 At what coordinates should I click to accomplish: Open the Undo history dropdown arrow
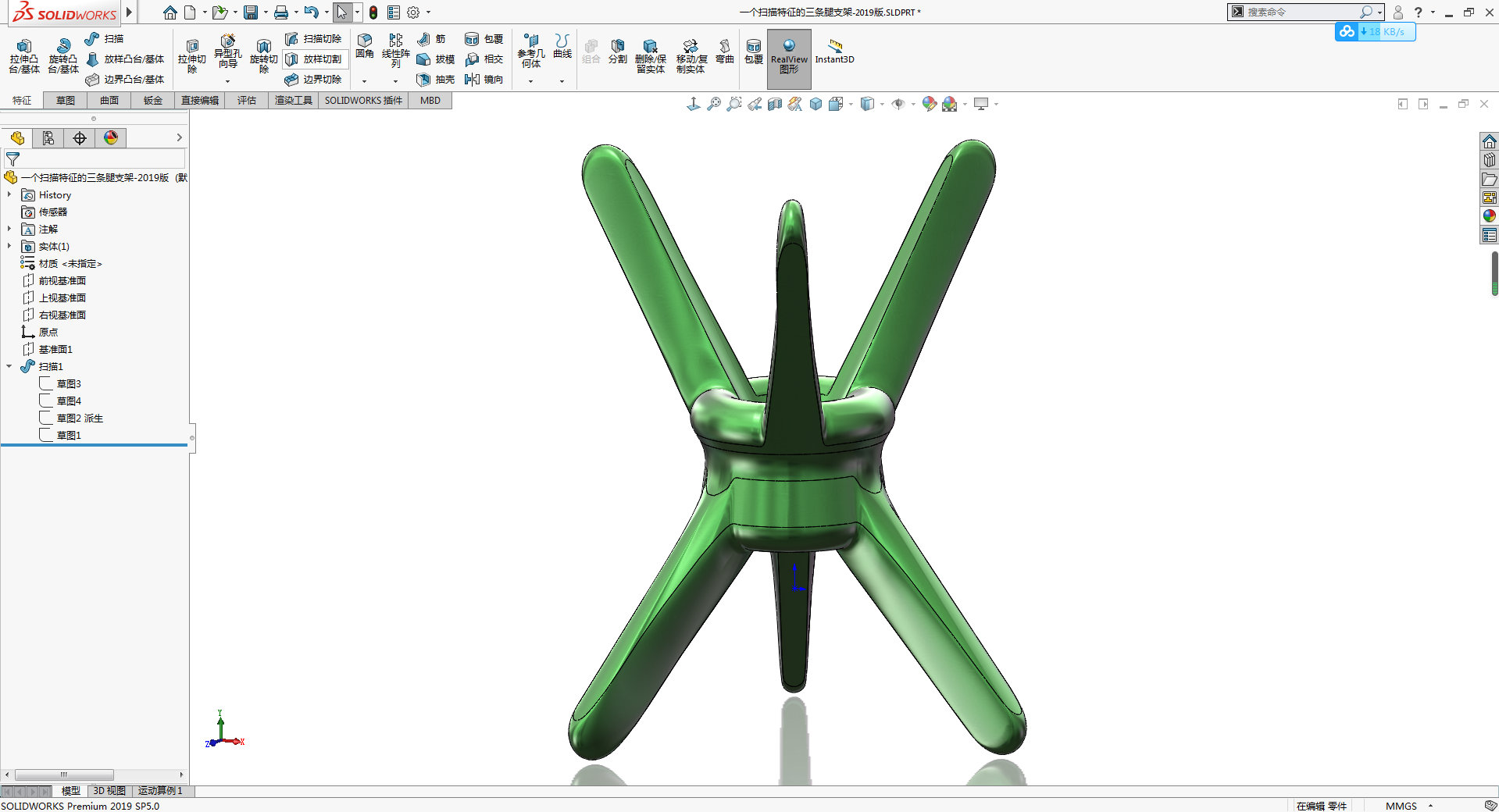pyautogui.click(x=326, y=12)
